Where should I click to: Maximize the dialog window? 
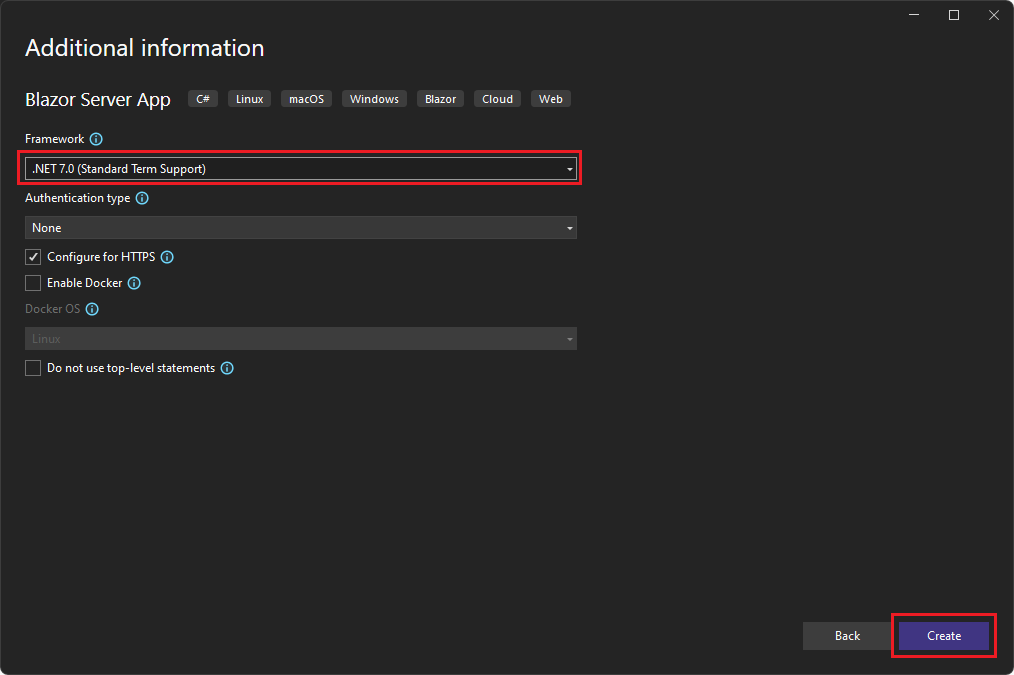tap(954, 15)
